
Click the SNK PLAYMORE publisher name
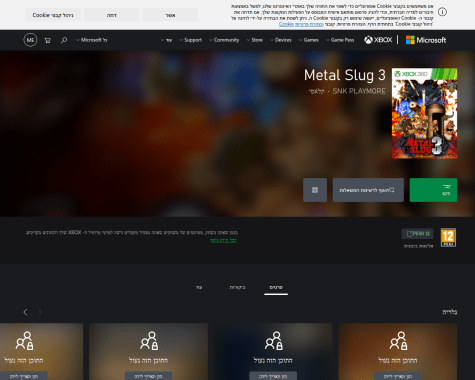pos(359,91)
